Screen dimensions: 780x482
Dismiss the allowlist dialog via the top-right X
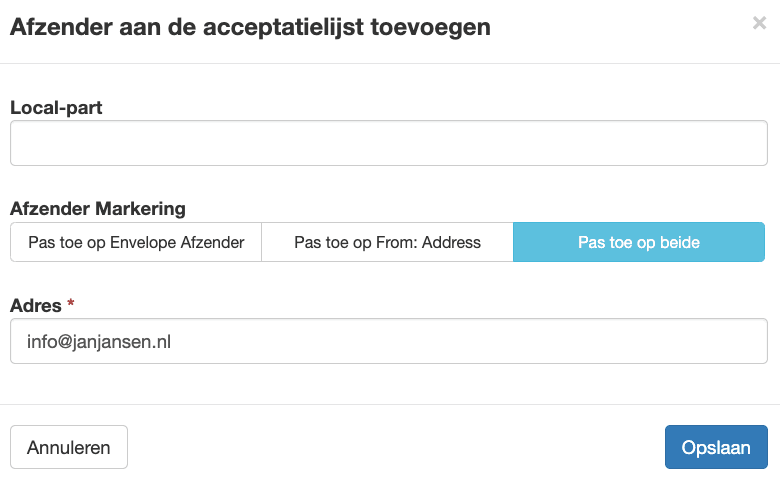coord(759,24)
